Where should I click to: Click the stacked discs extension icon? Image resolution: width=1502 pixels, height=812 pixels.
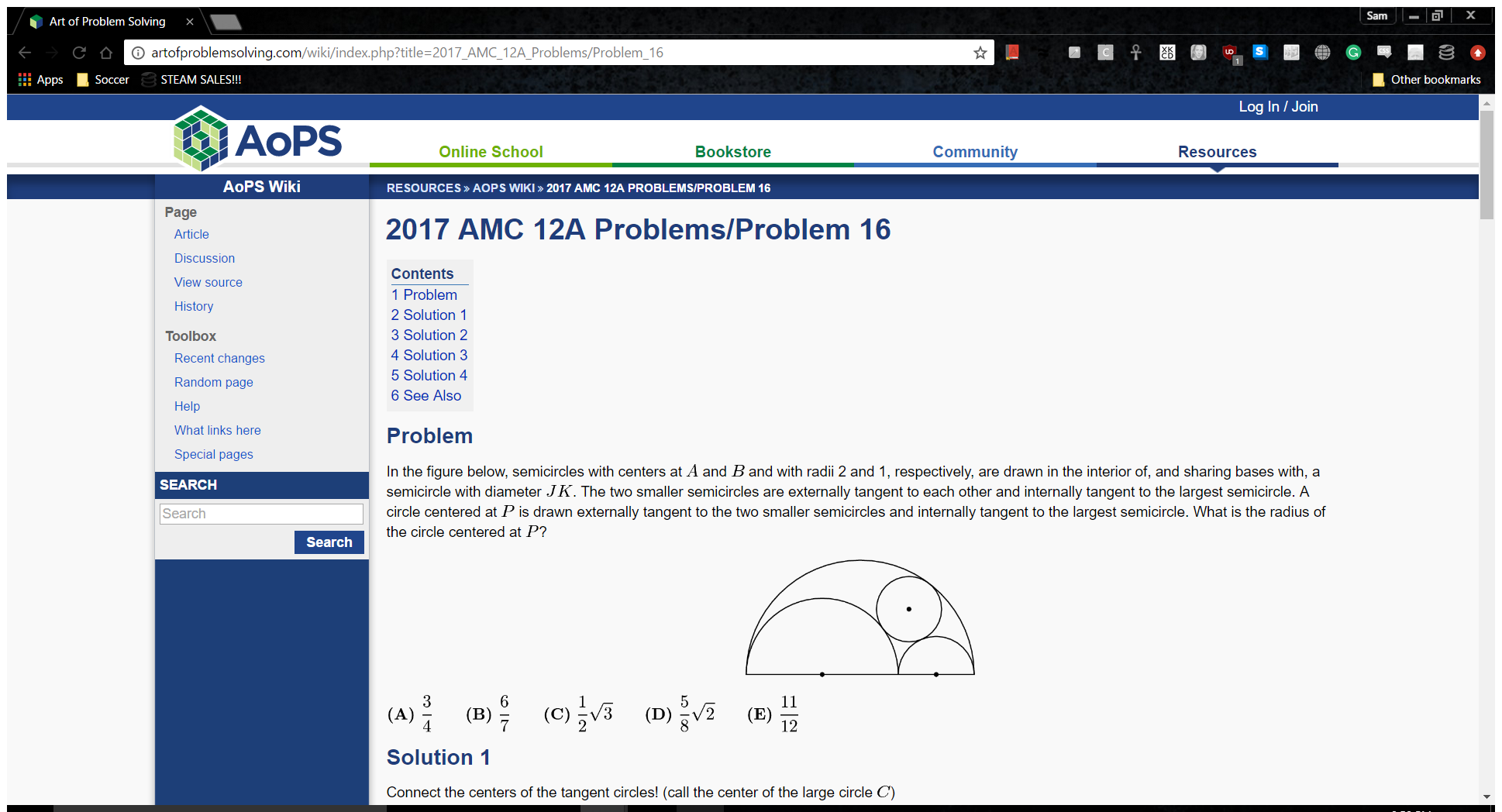pyautogui.click(x=1446, y=52)
